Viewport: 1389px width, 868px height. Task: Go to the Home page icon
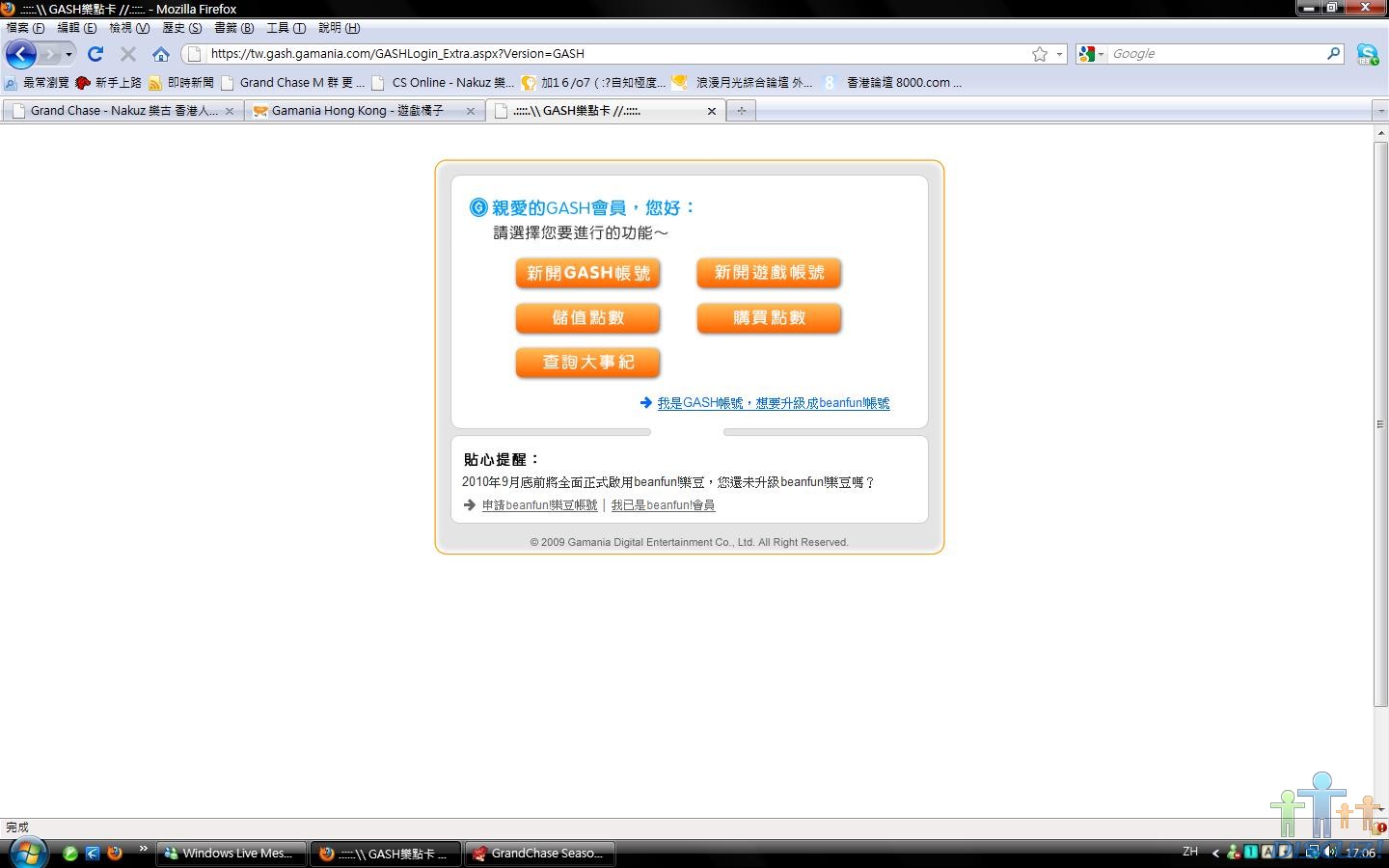tap(161, 54)
